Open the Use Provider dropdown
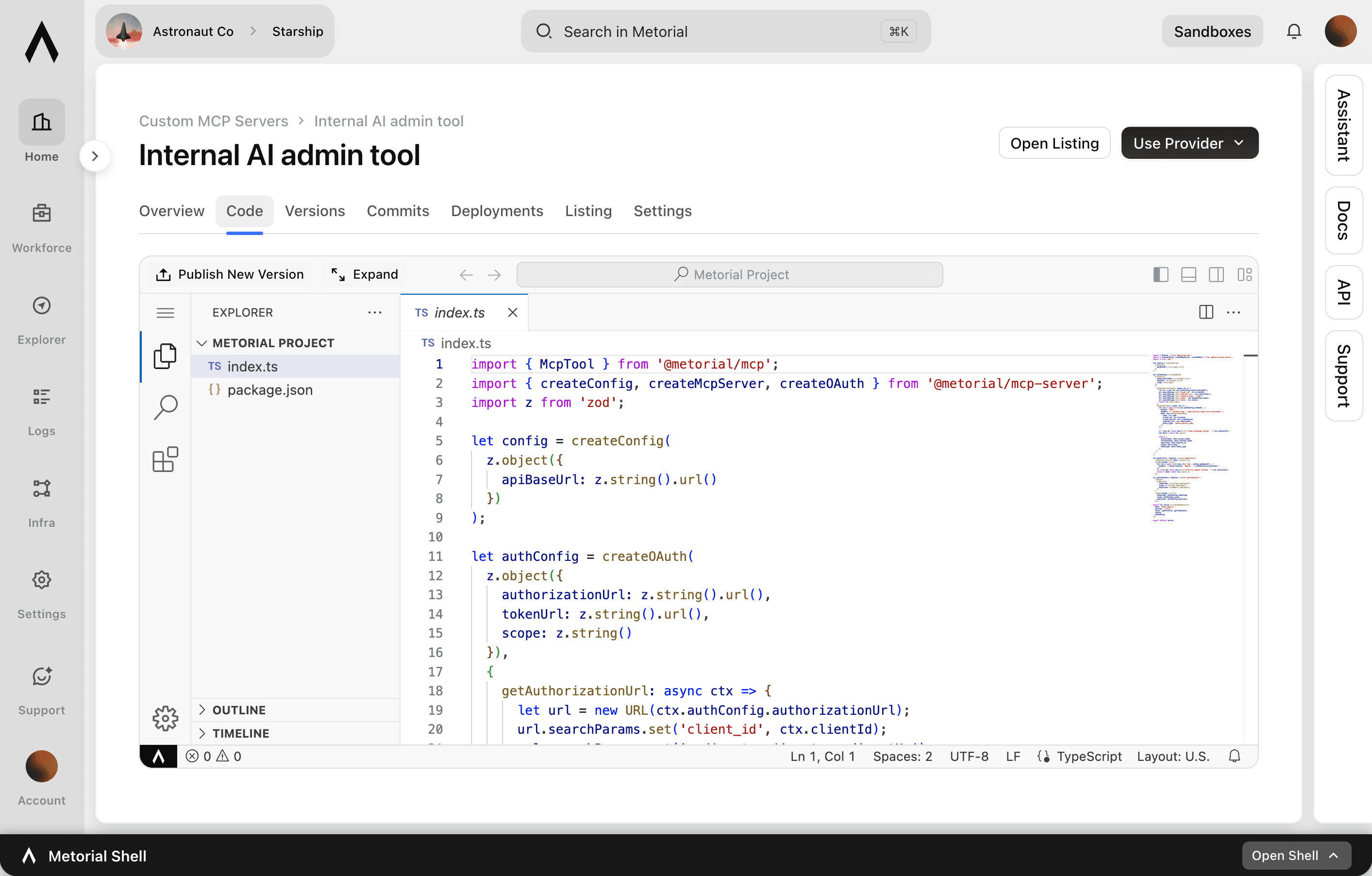Viewport: 1372px width, 876px height. click(x=1189, y=143)
